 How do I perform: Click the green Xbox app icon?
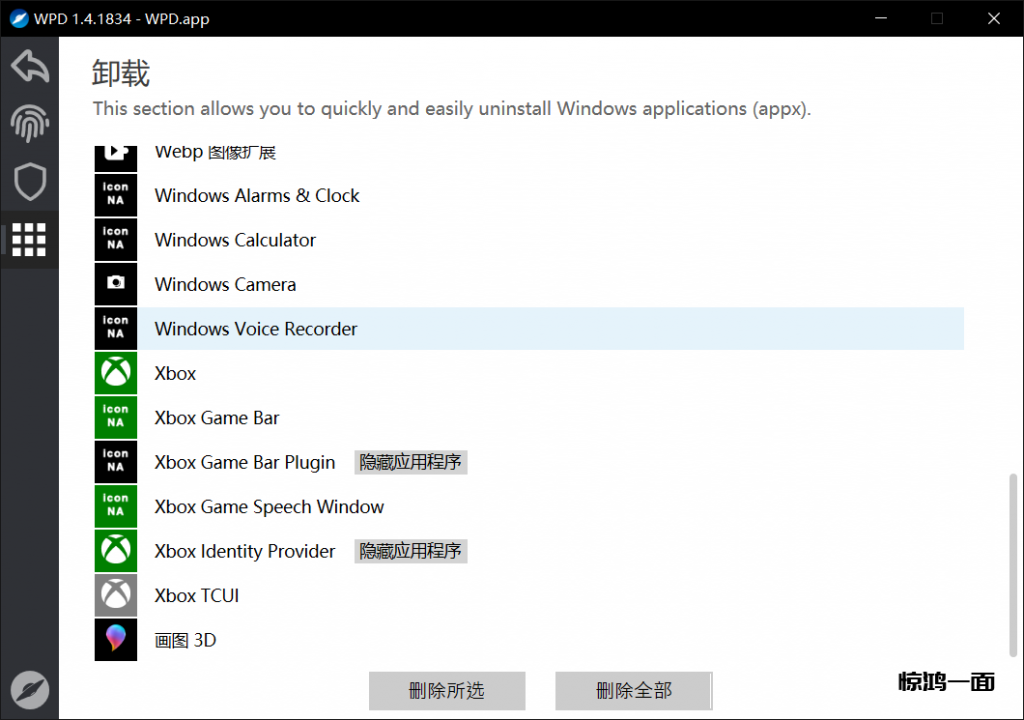coord(116,373)
